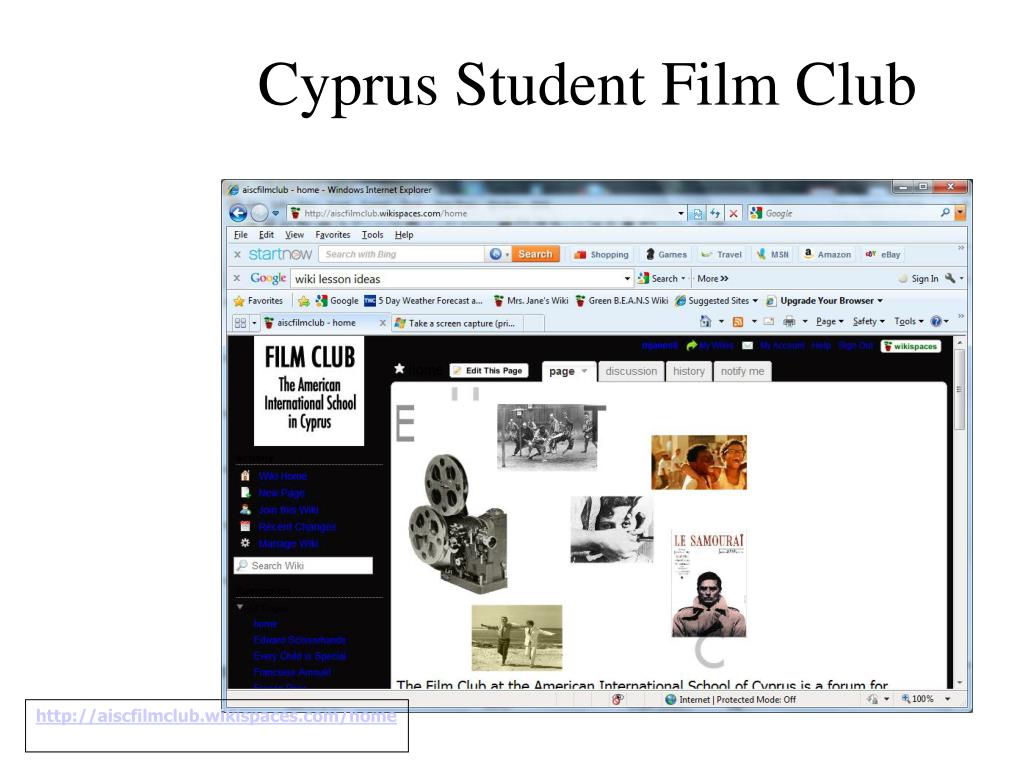
Task: Open the Page dropdown in the command bar
Action: pos(829,321)
